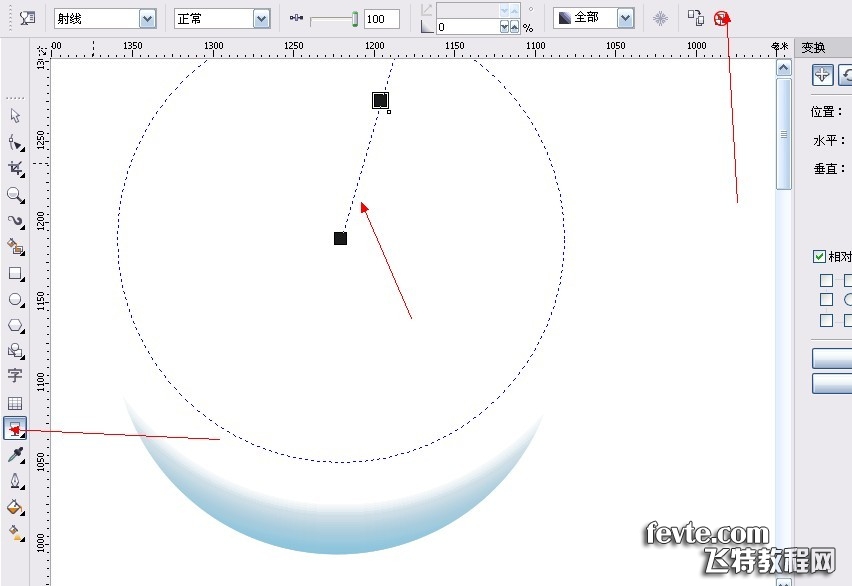Click the 垂直： label in Transform docker
This screenshot has width=852, height=586.
(829, 169)
